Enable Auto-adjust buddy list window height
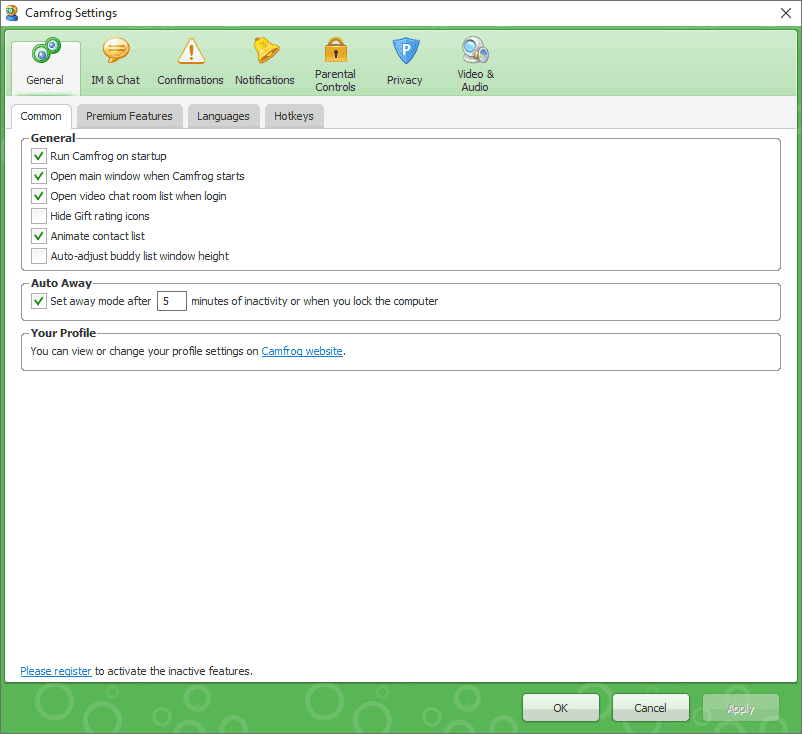802x734 pixels. coord(39,256)
